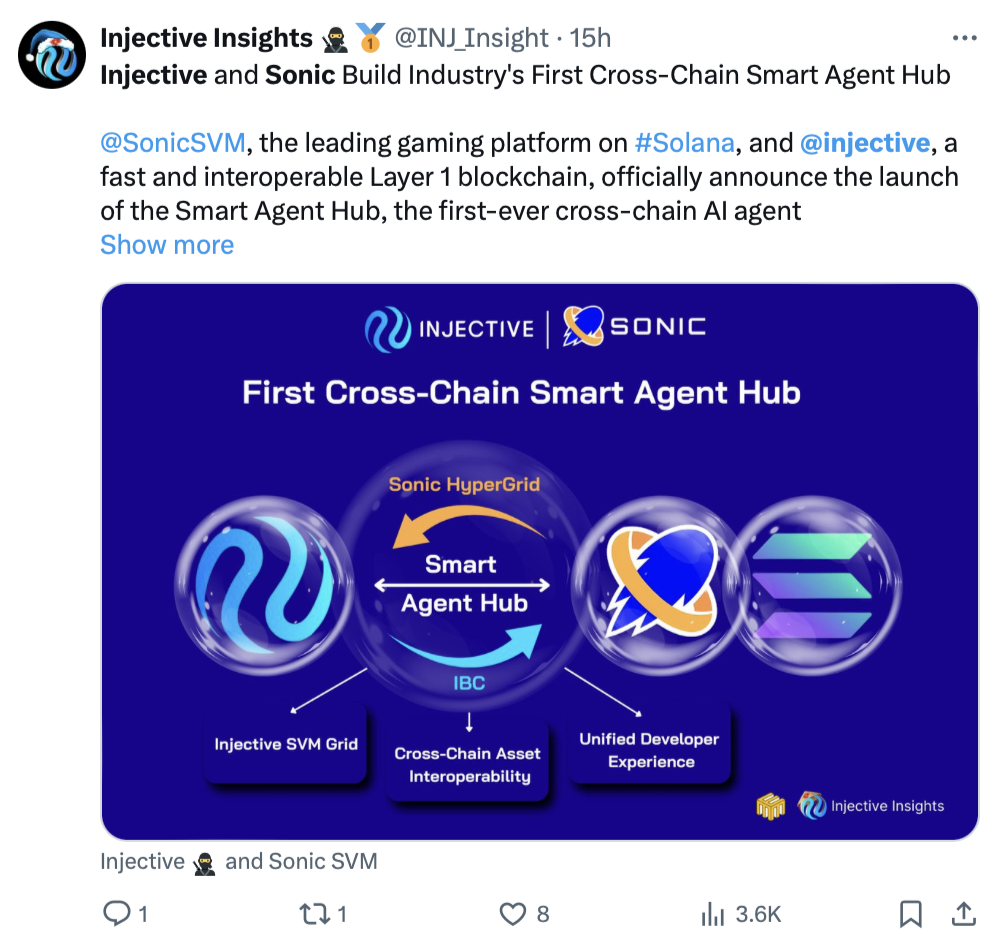Open the @injective mention link
The height and width of the screenshot is (948, 1005).
click(x=865, y=143)
